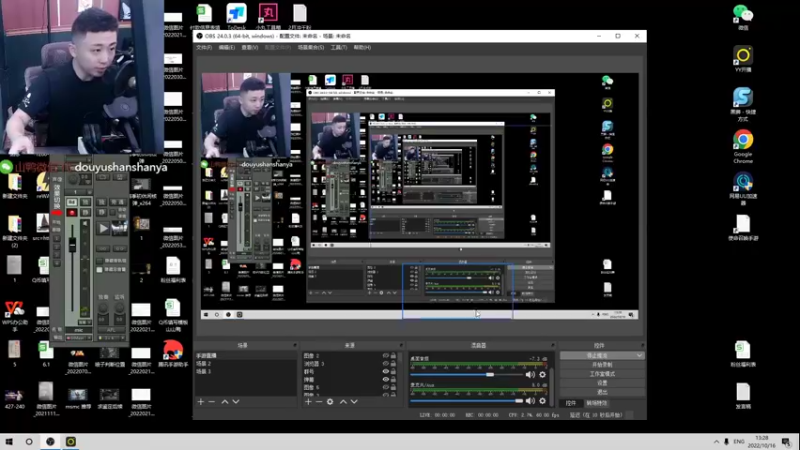Image resolution: width=800 pixels, height=450 pixels.
Task: Open AFL output dropdown in sound card panel
Action: pyautogui.click(x=111, y=338)
